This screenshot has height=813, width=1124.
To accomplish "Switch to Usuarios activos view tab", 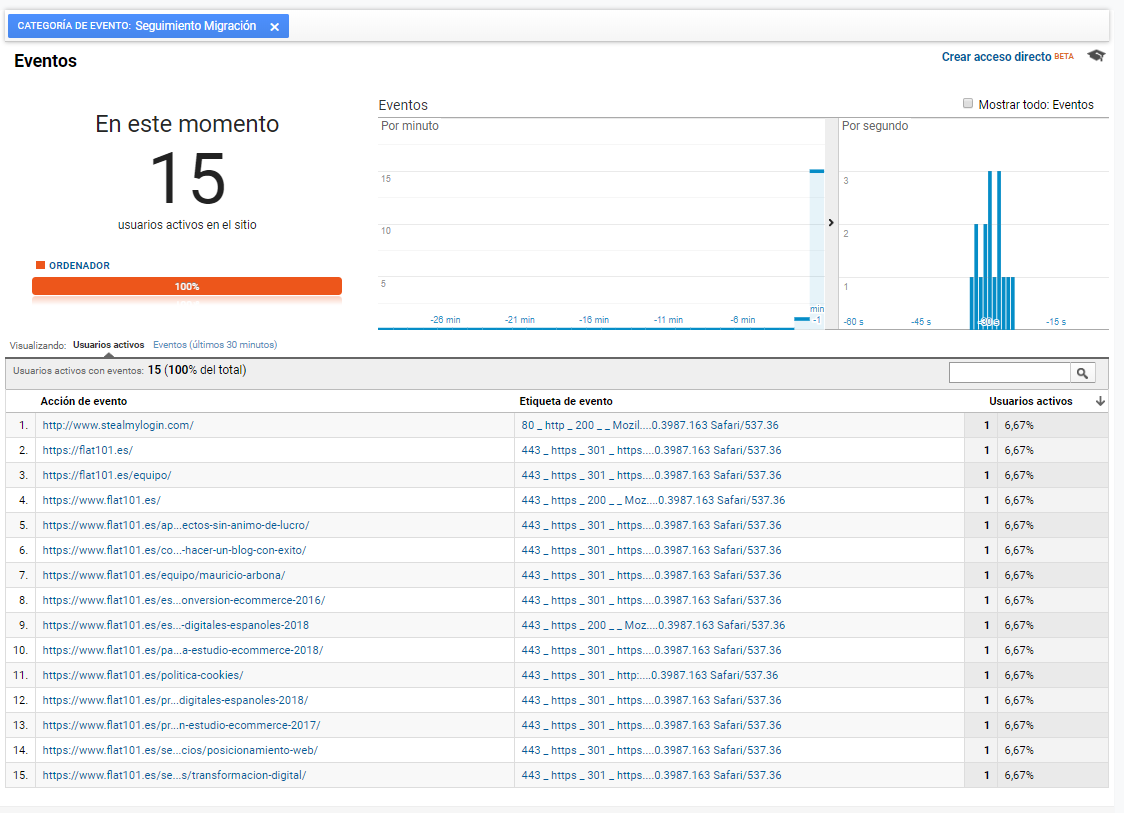I will (108, 345).
